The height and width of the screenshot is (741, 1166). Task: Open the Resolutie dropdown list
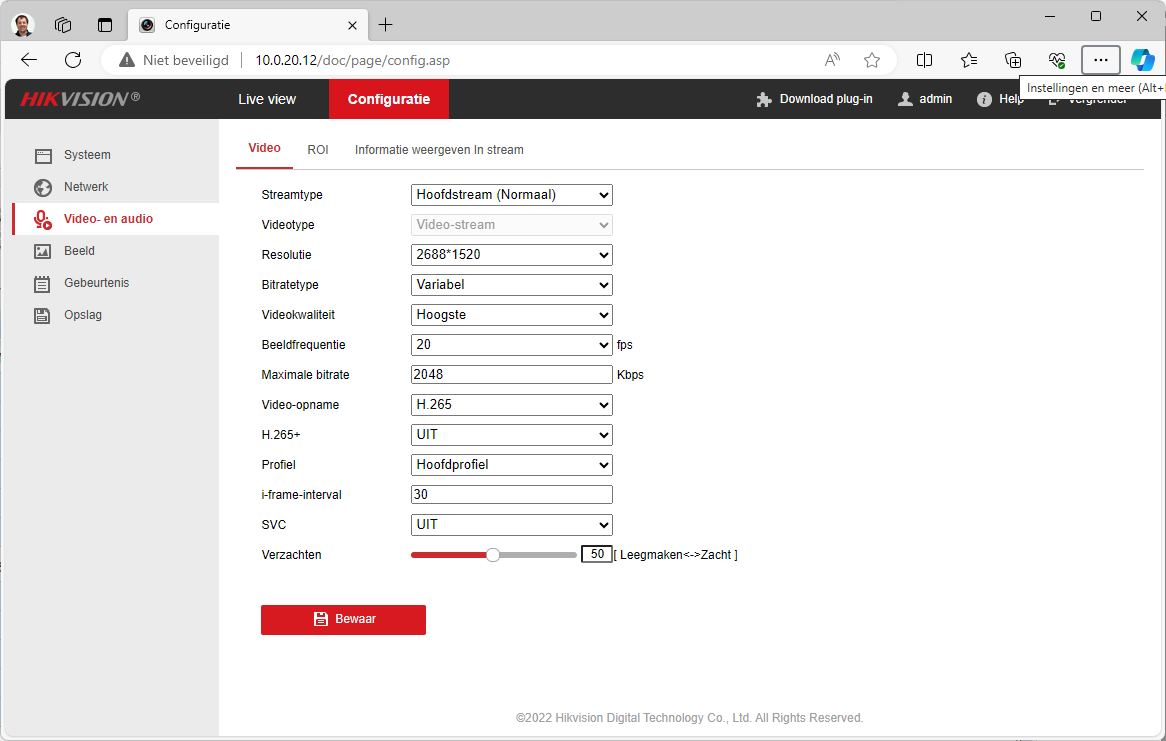511,255
